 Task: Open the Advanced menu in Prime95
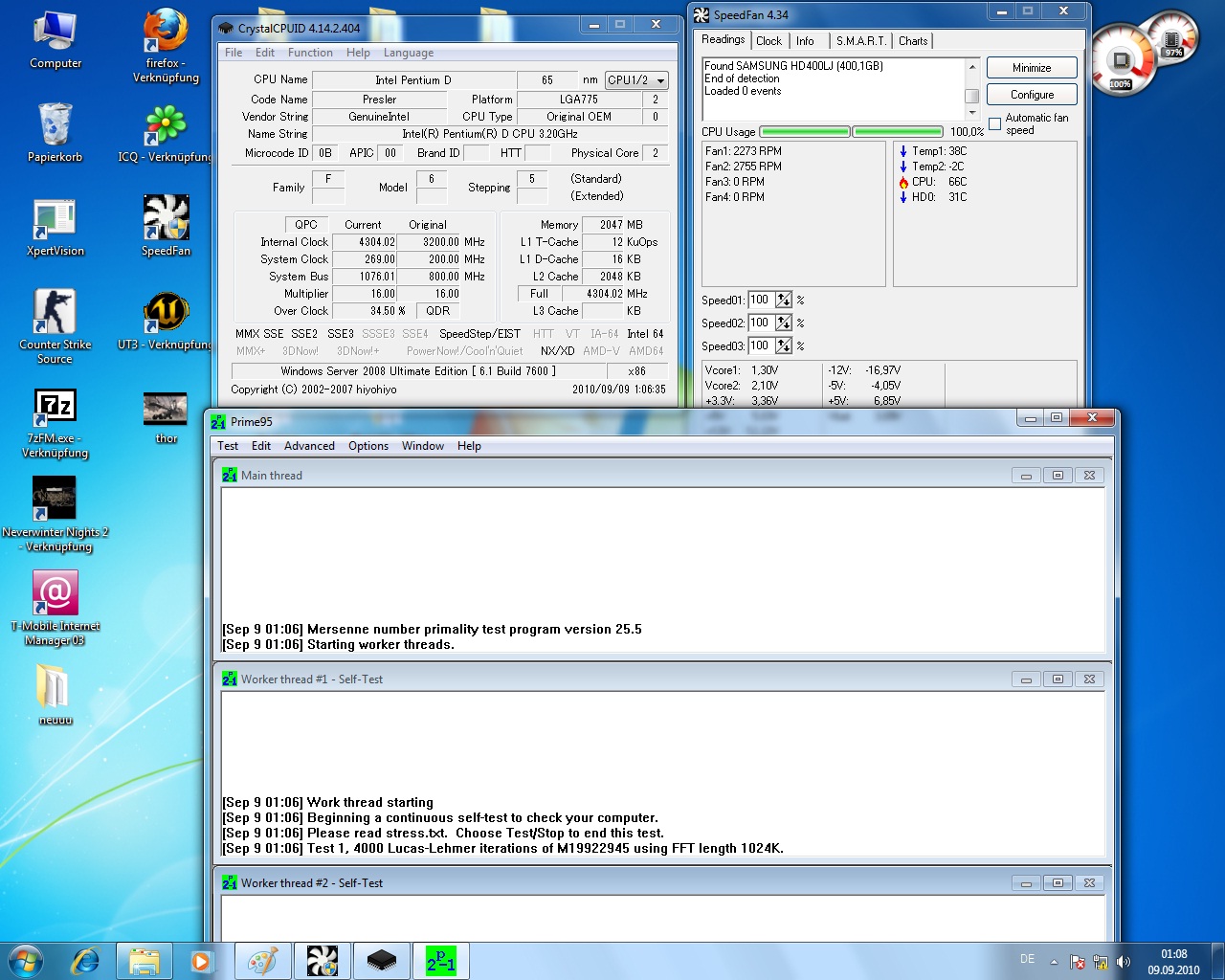pyautogui.click(x=309, y=446)
